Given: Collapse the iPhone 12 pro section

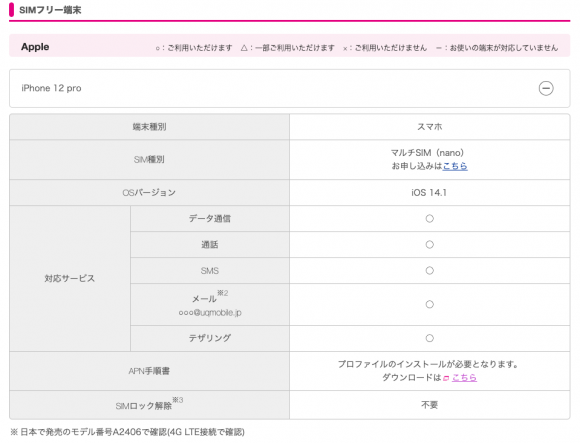Looking at the screenshot, I should [x=546, y=88].
